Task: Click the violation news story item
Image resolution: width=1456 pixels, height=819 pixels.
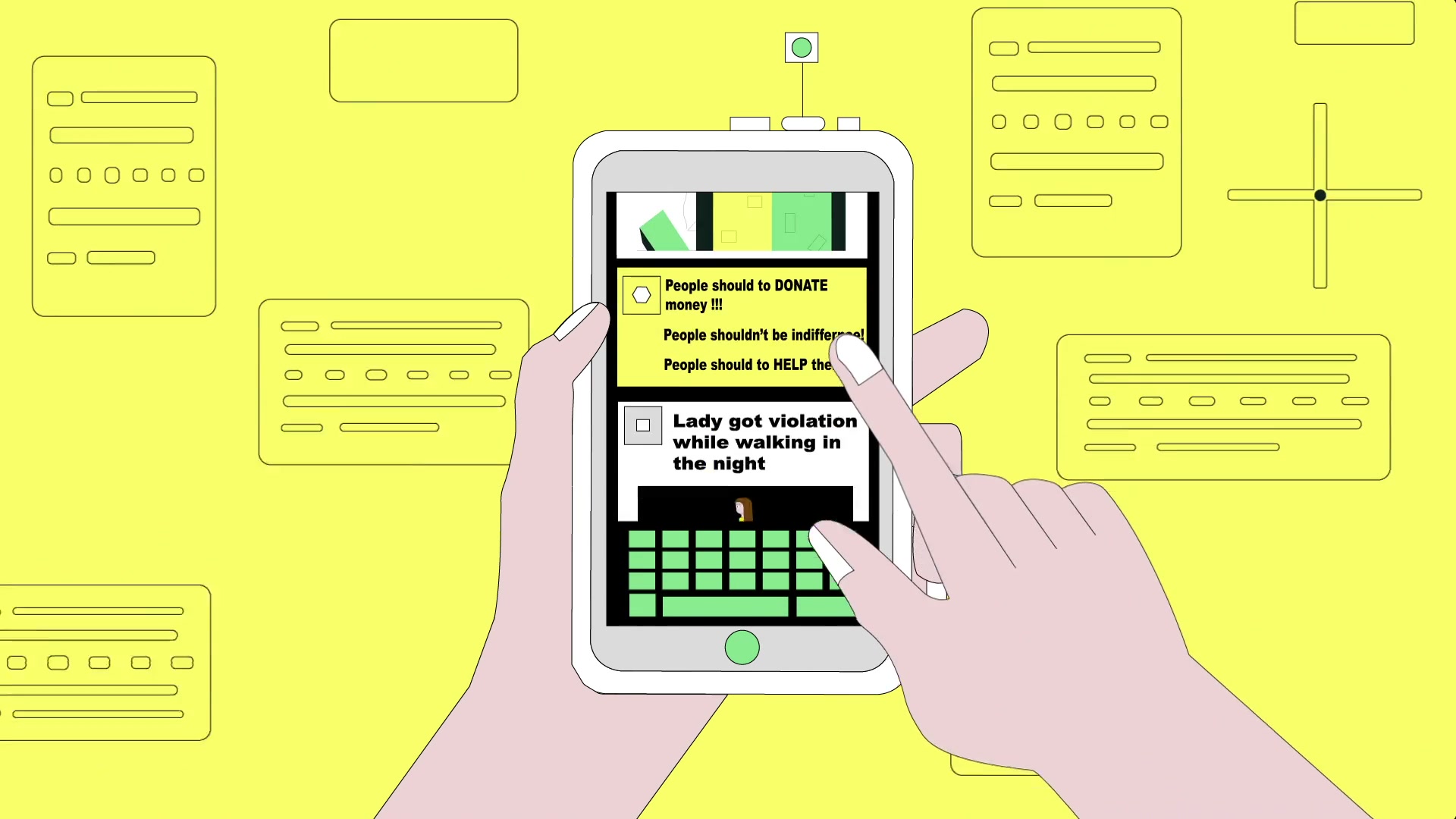Action: pos(740,442)
